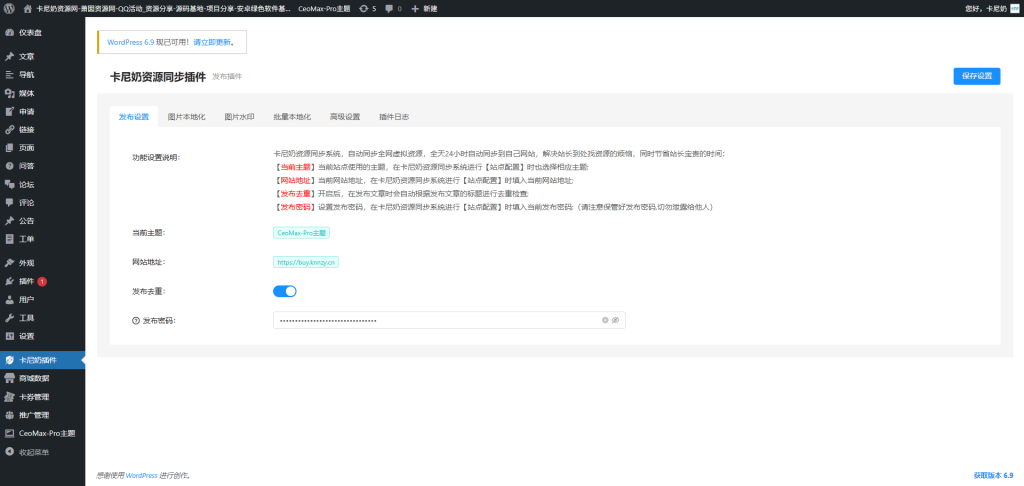The image size is (1024, 486).
Task: Open the 外观 appearance menu
Action: click(x=42, y=263)
